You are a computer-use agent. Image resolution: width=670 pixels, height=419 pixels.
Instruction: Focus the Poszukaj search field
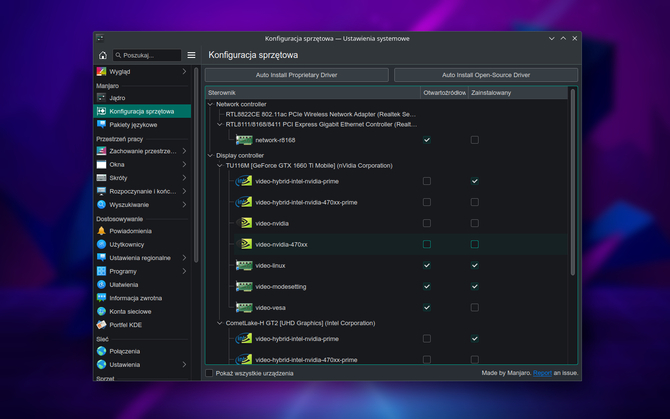(147, 55)
